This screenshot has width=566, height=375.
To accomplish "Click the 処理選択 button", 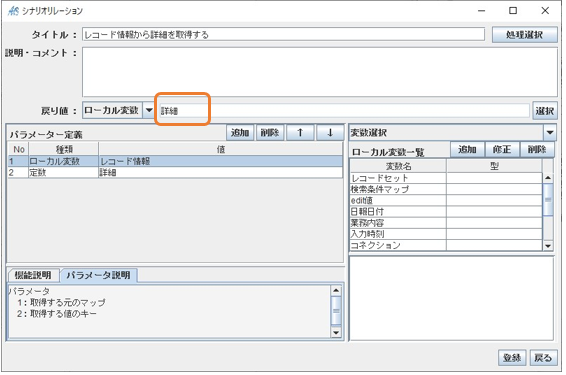I will click(x=524, y=35).
